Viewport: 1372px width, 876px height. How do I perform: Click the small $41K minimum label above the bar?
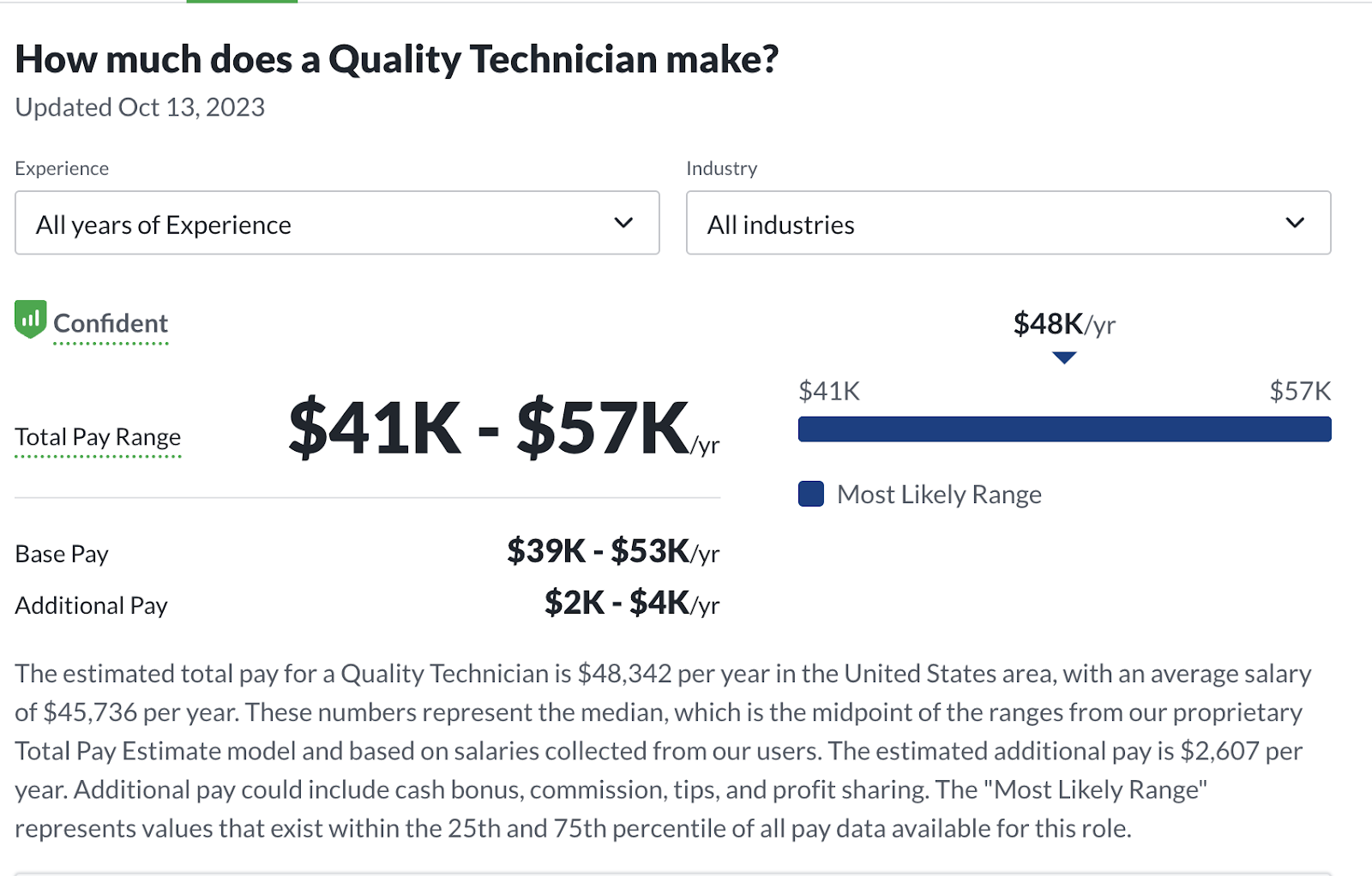click(829, 392)
